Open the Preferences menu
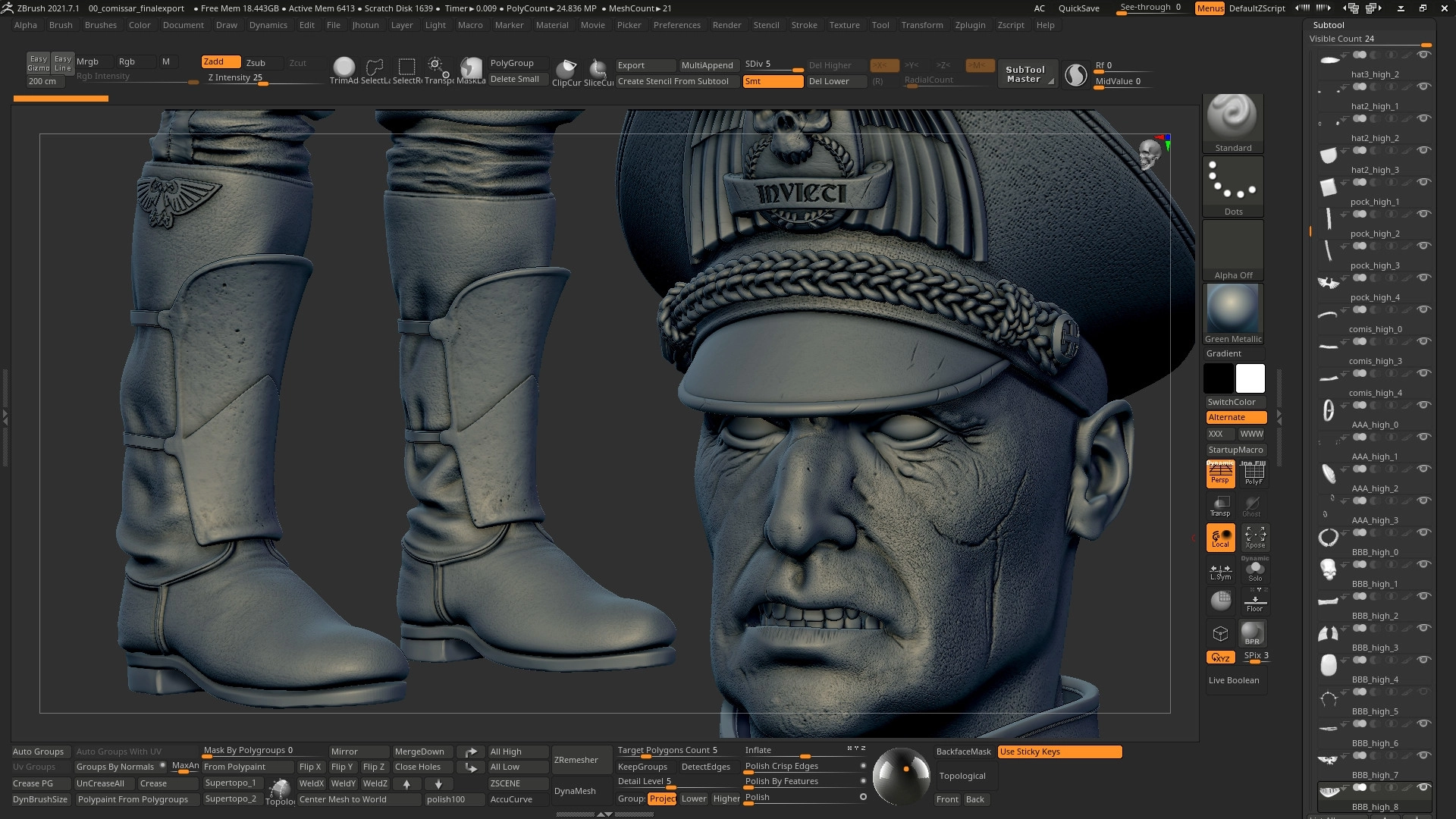The height and width of the screenshot is (819, 1456). [676, 25]
